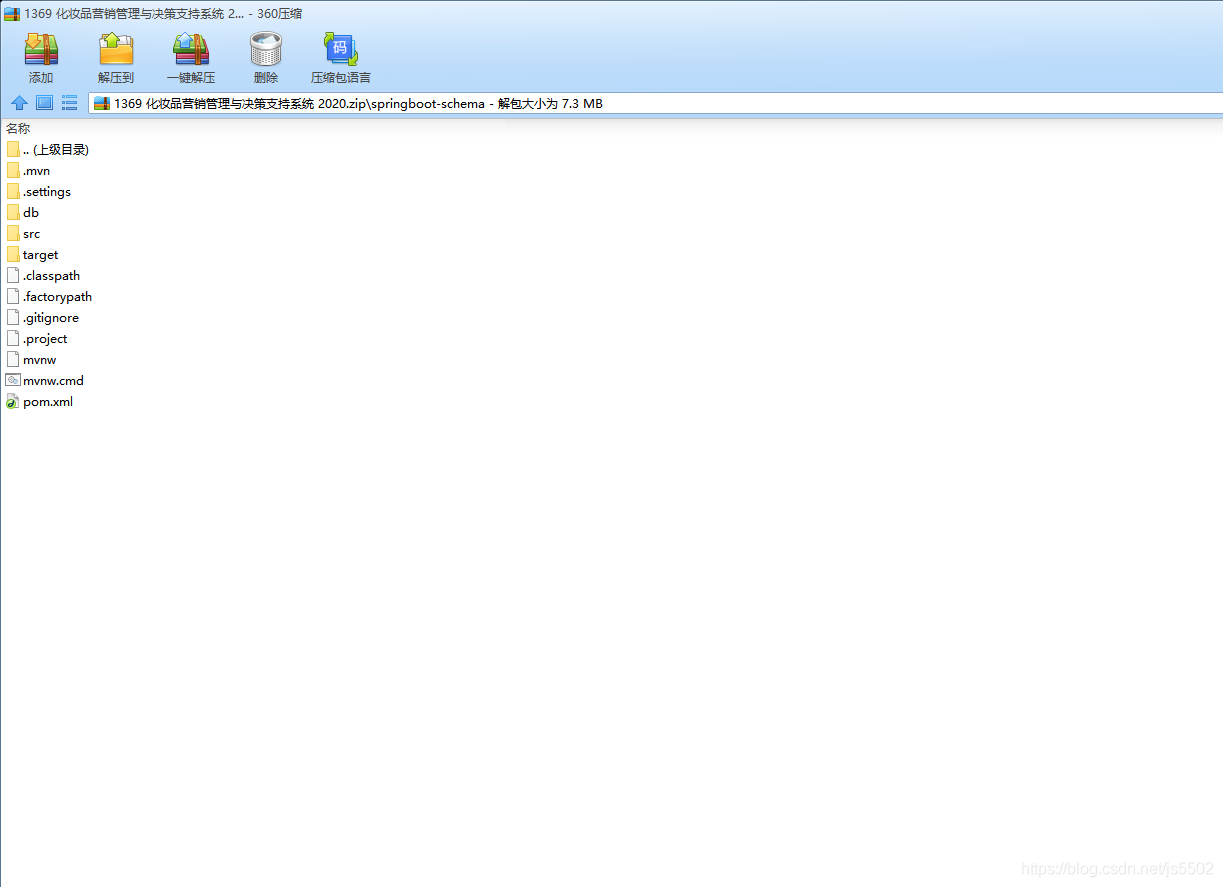Click the archive path address field

click(x=655, y=103)
